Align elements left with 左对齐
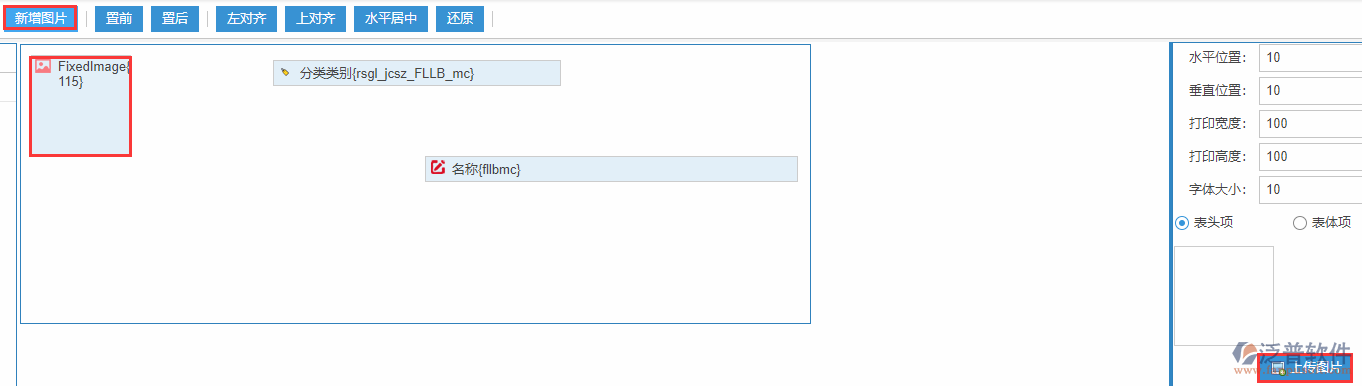 click(246, 19)
